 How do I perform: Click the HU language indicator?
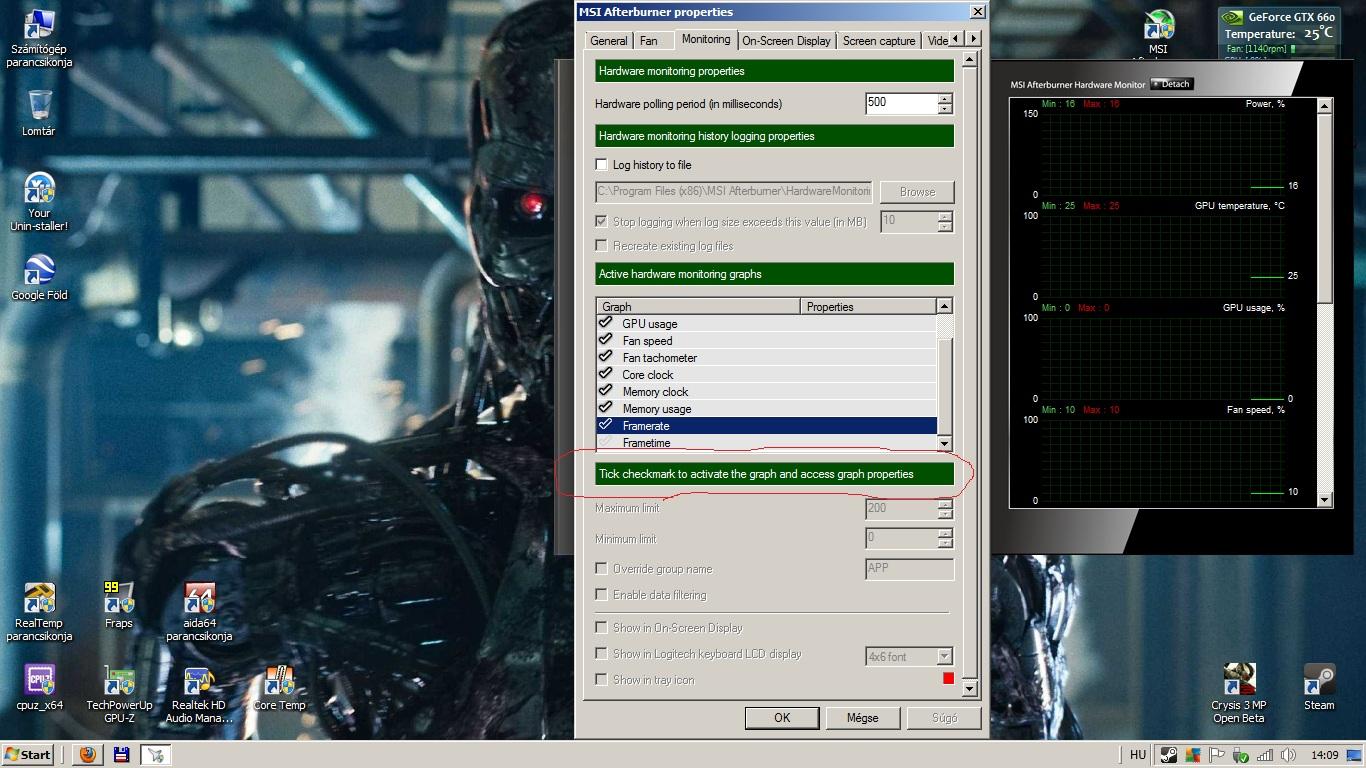[1138, 755]
